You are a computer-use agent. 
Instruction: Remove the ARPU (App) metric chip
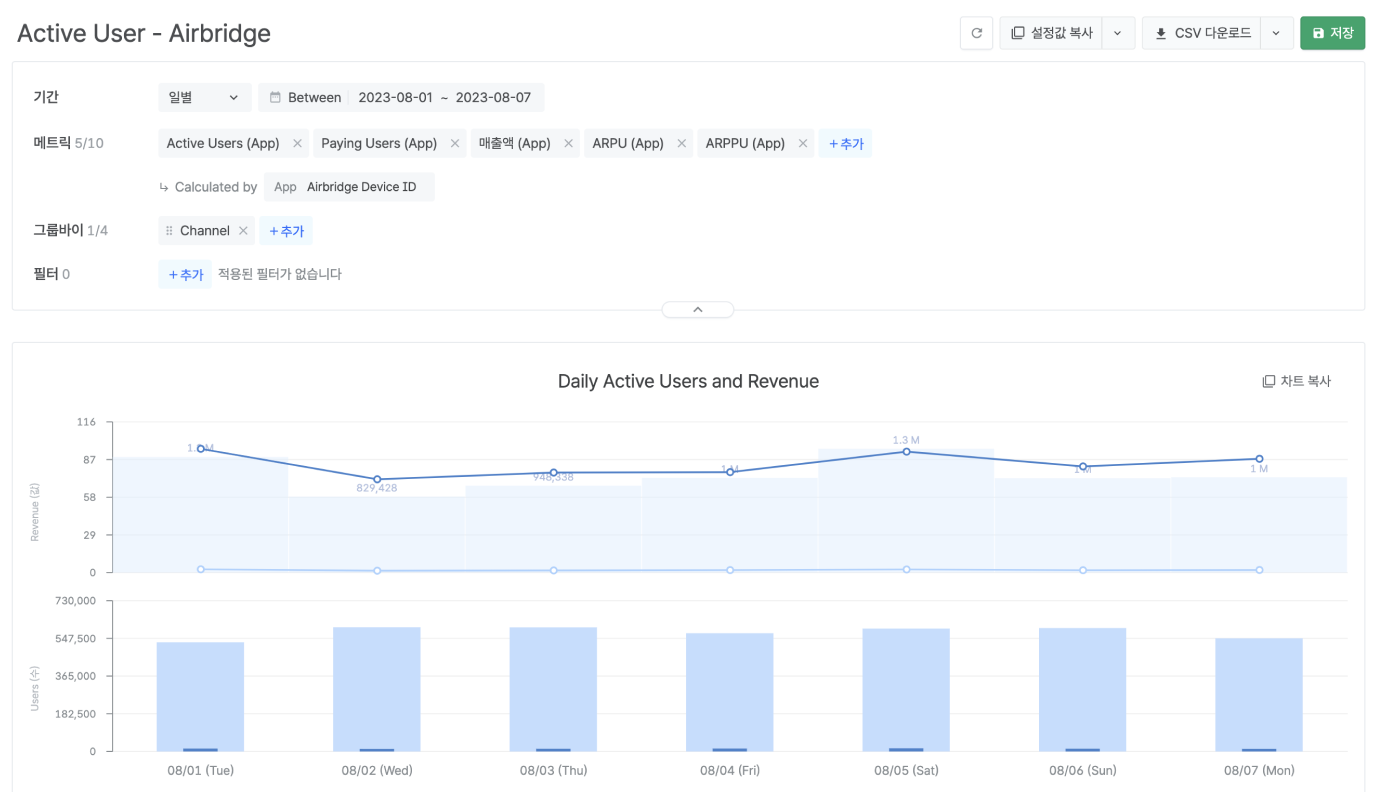click(682, 144)
